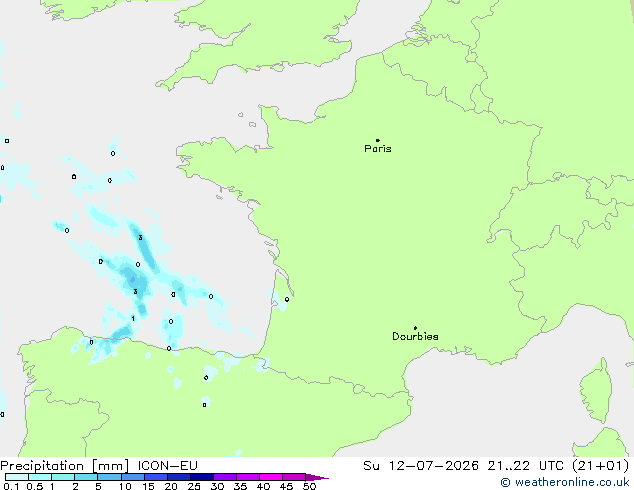Pick the navy legend swatch between 25 and 30

(202, 477)
